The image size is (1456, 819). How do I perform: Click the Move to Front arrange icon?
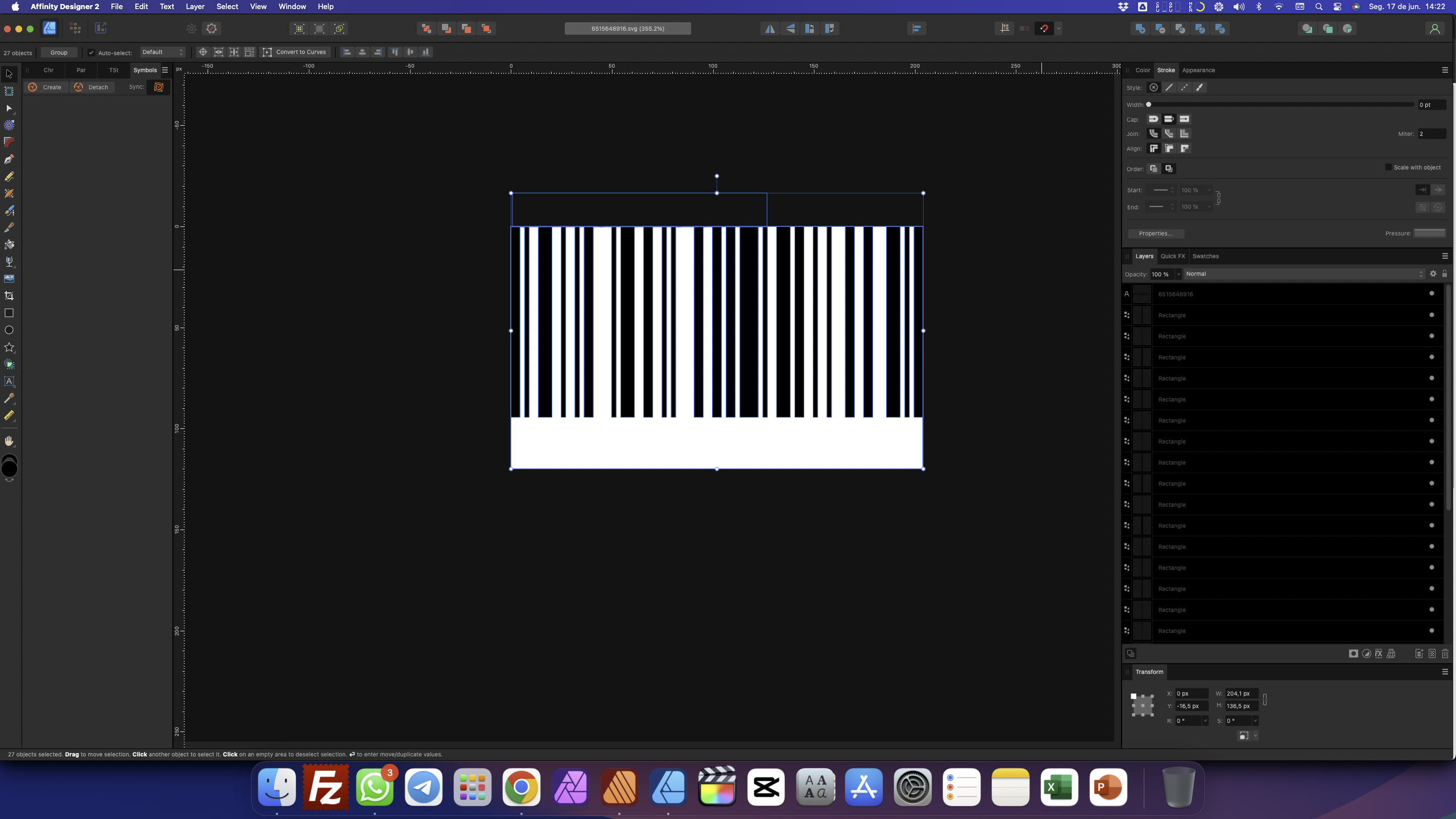pyautogui.click(x=486, y=28)
